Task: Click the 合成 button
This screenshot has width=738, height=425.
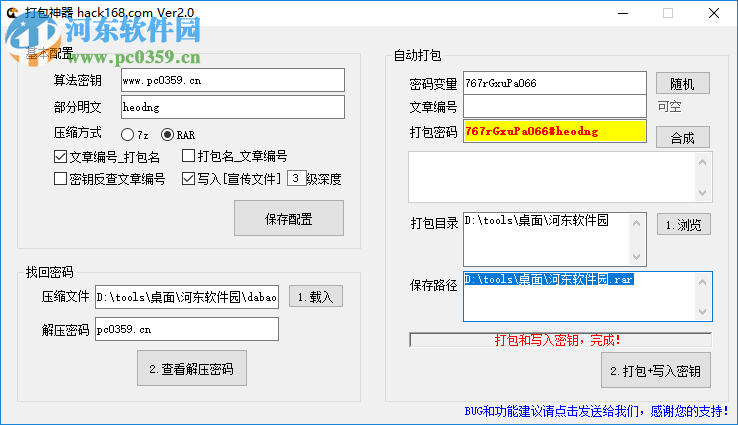Action: point(682,138)
